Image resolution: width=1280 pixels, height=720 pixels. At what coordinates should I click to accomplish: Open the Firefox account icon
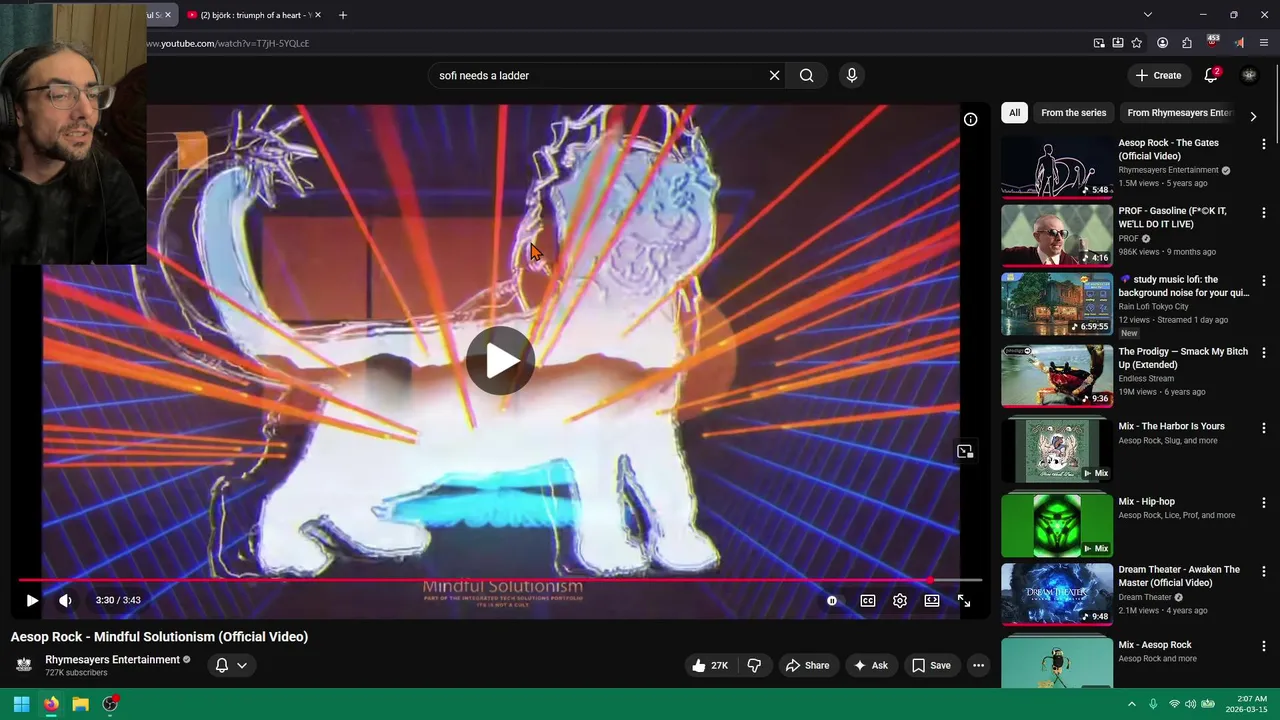1162,43
